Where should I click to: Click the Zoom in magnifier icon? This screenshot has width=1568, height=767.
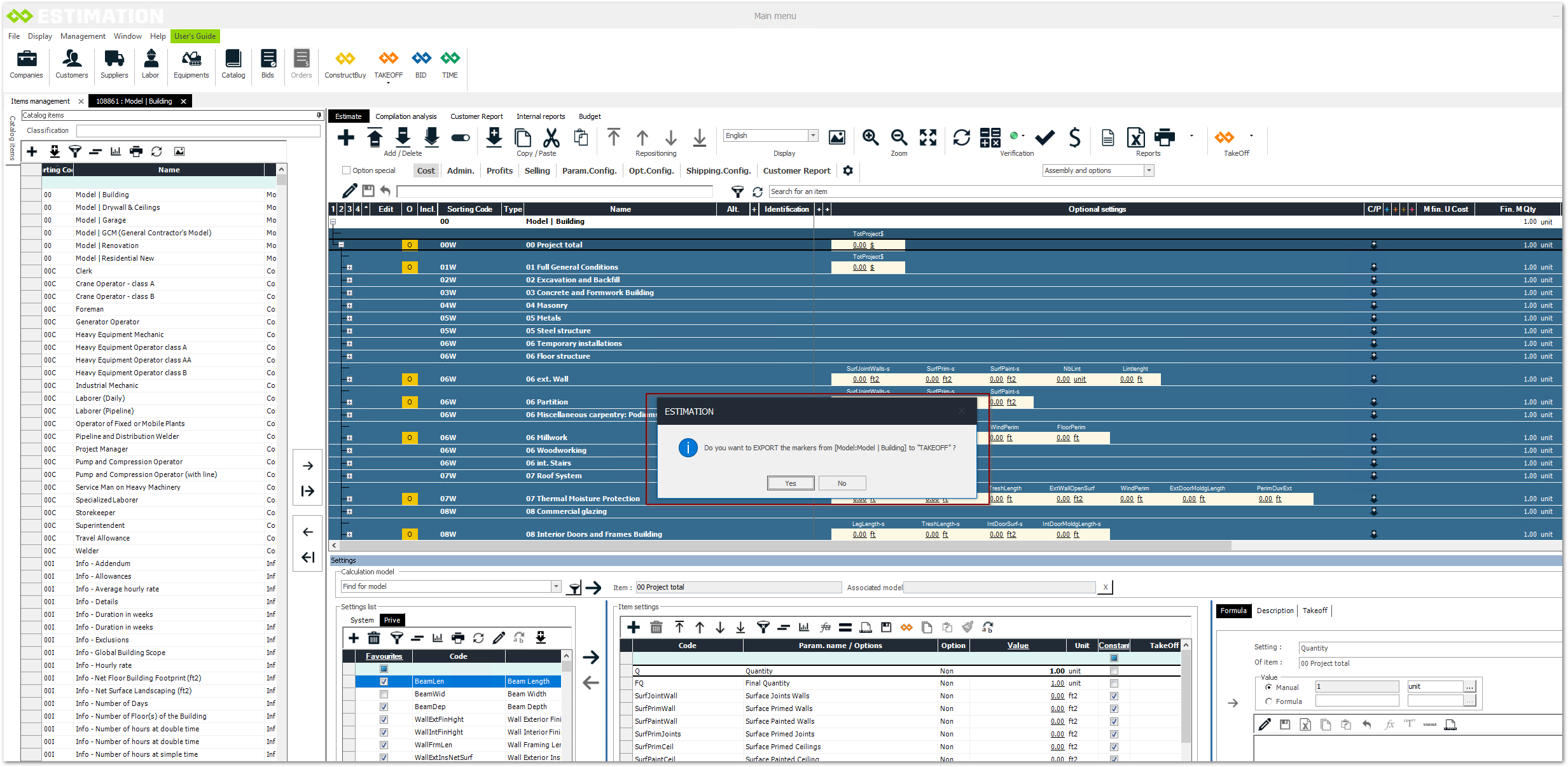(870, 137)
